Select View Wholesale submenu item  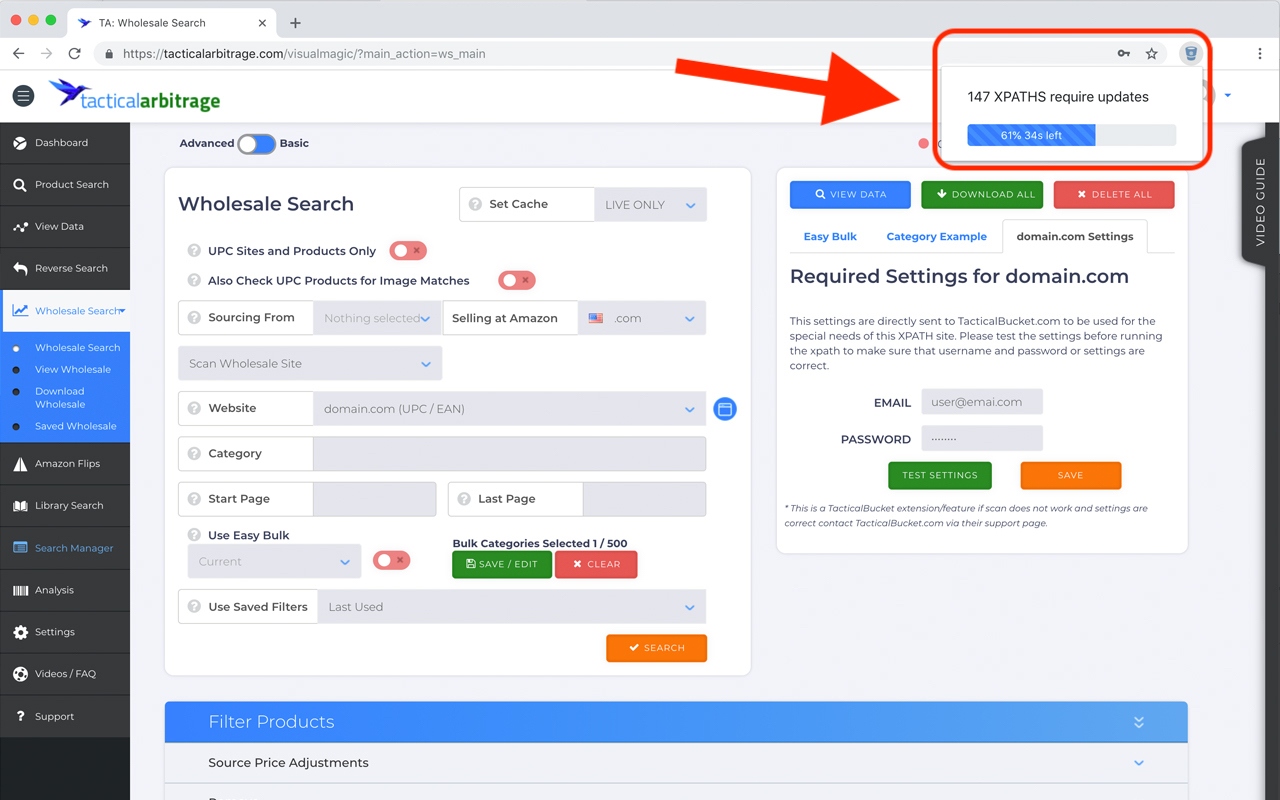point(73,370)
